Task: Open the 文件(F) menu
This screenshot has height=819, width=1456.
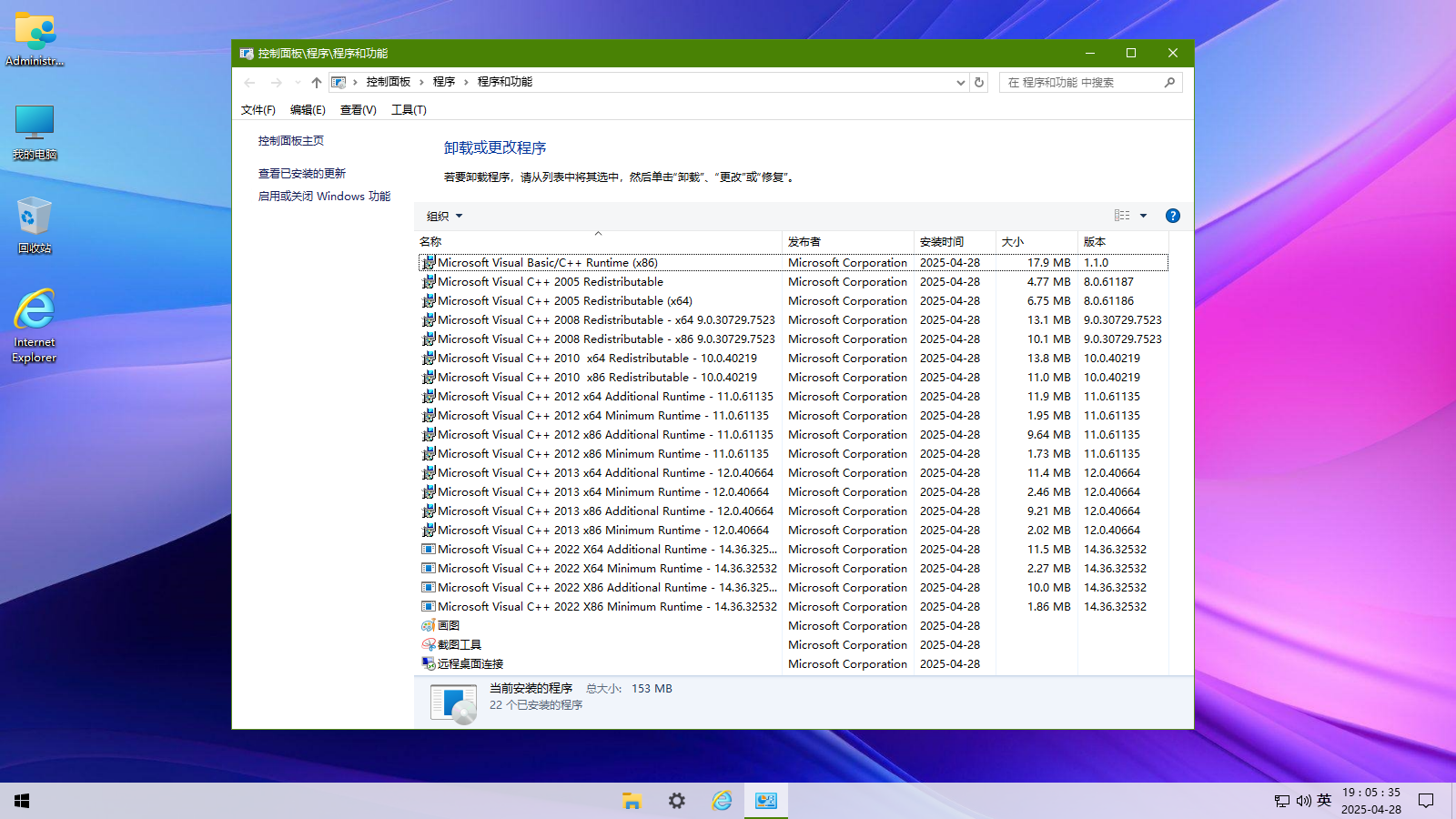Action: coord(258,109)
